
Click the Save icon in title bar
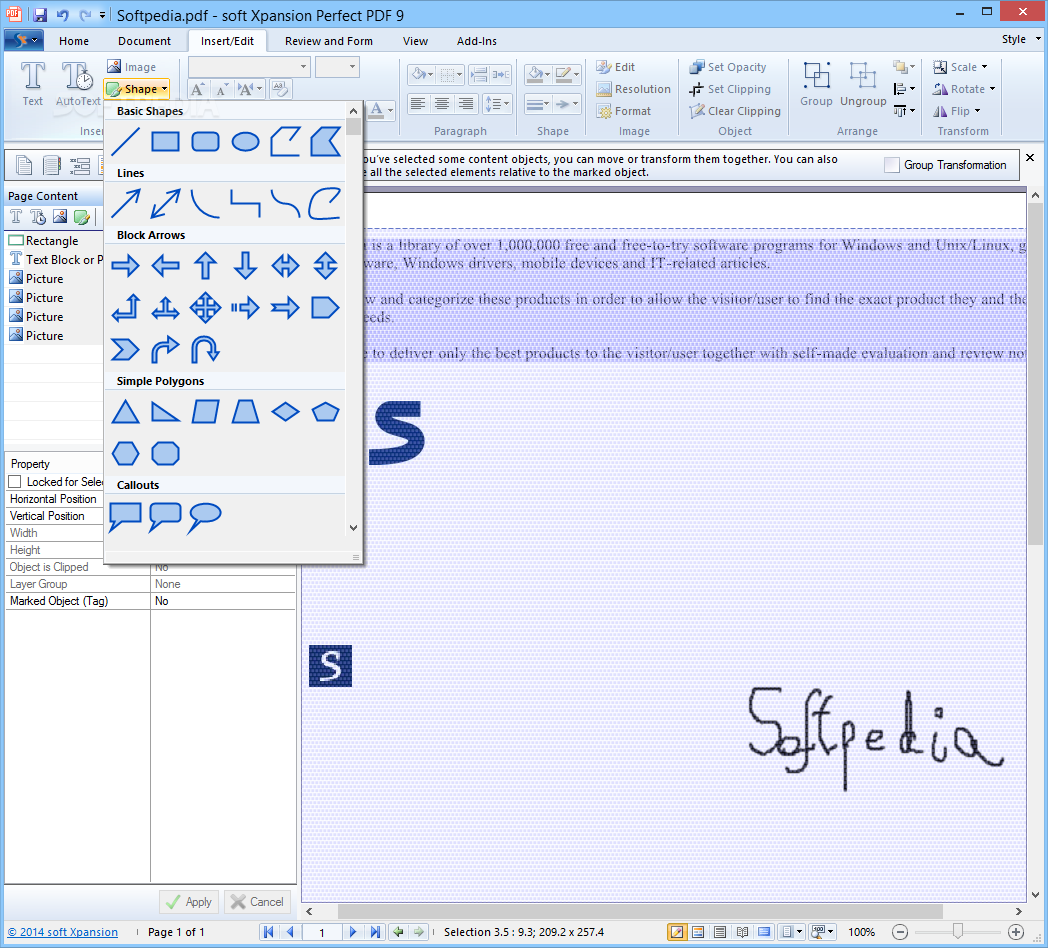(40, 15)
